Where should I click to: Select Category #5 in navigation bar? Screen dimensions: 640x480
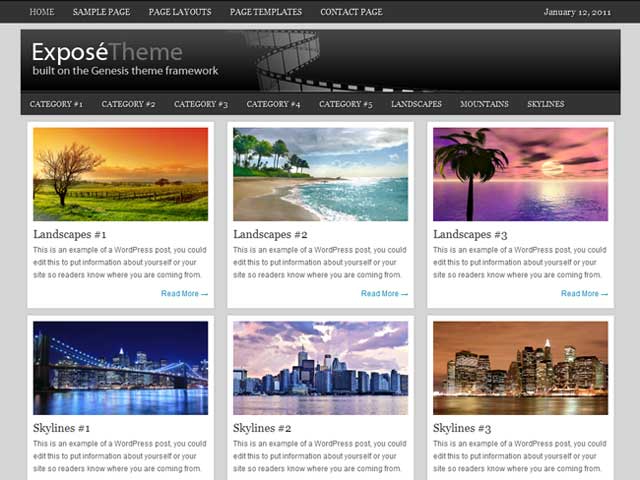[x=346, y=104]
